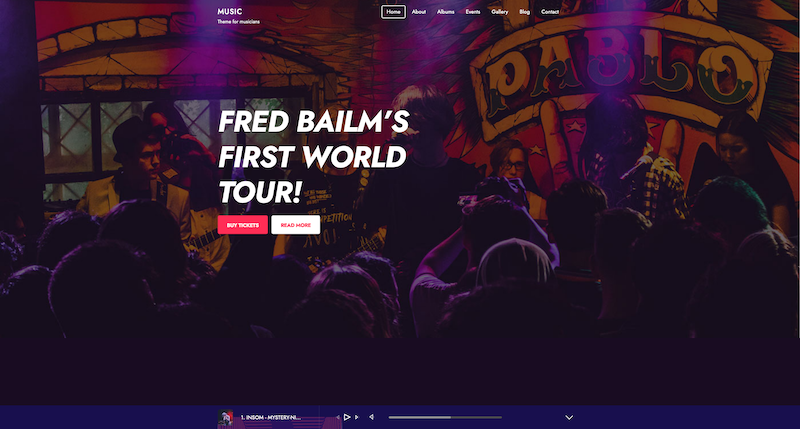Screen dimensions: 800x429
Task: Navigate to the Blog
Action: click(x=524, y=12)
